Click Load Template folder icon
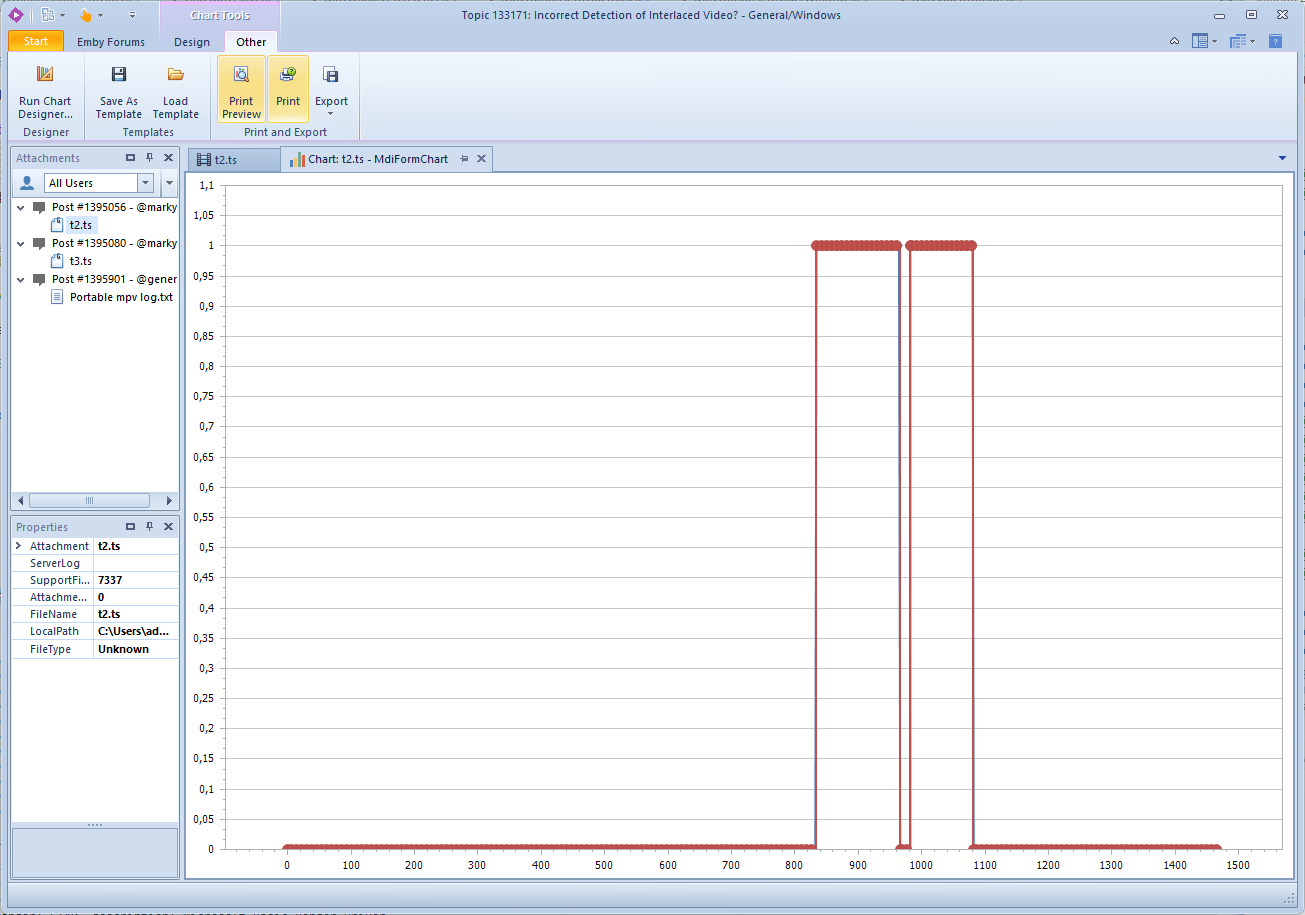 [x=176, y=75]
